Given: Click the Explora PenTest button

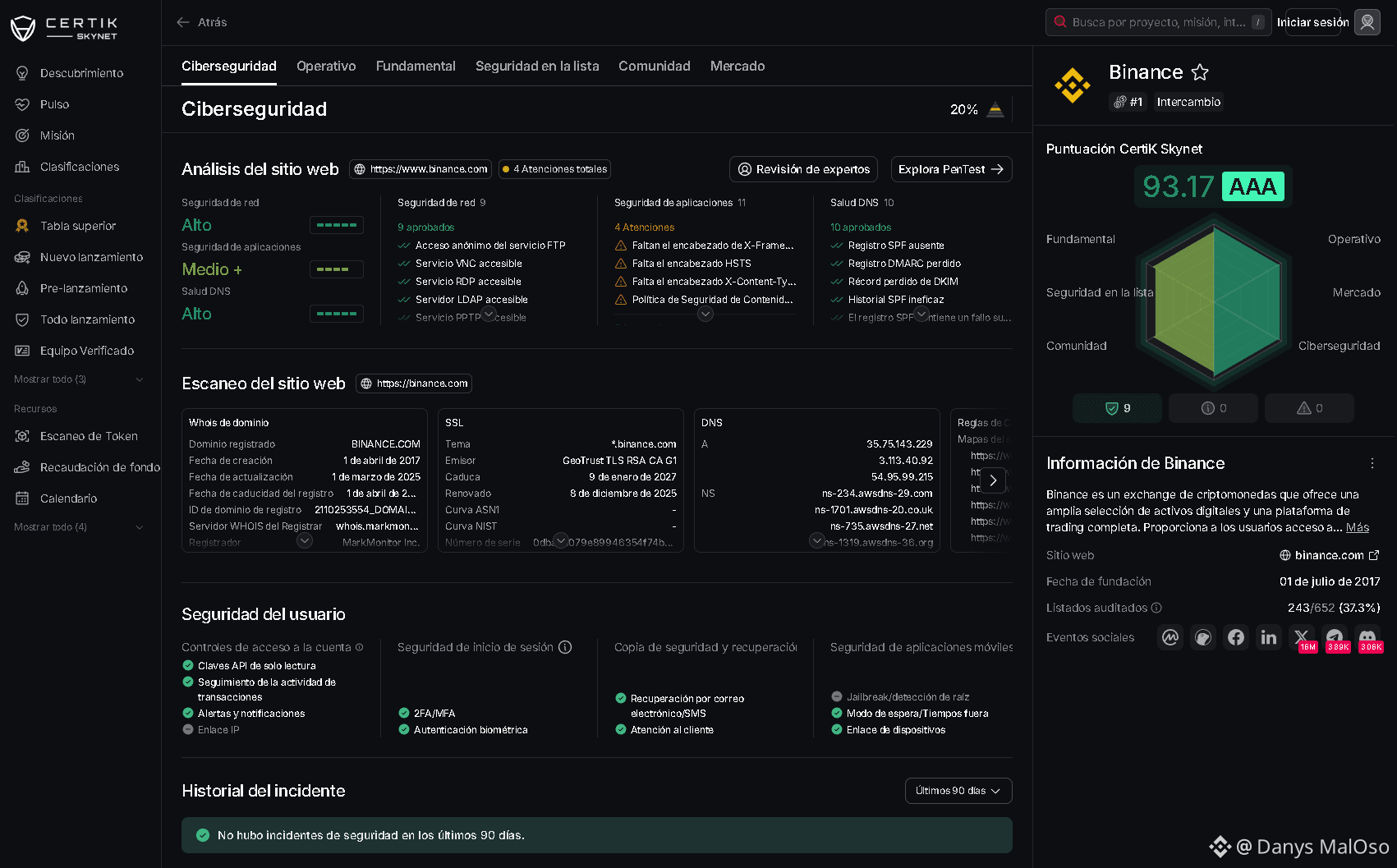Looking at the screenshot, I should [x=951, y=169].
